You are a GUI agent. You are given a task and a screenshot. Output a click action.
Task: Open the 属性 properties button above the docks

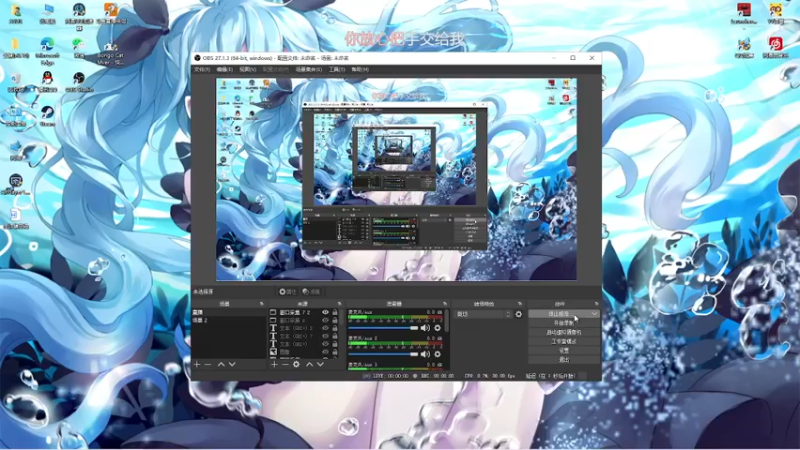coord(288,292)
